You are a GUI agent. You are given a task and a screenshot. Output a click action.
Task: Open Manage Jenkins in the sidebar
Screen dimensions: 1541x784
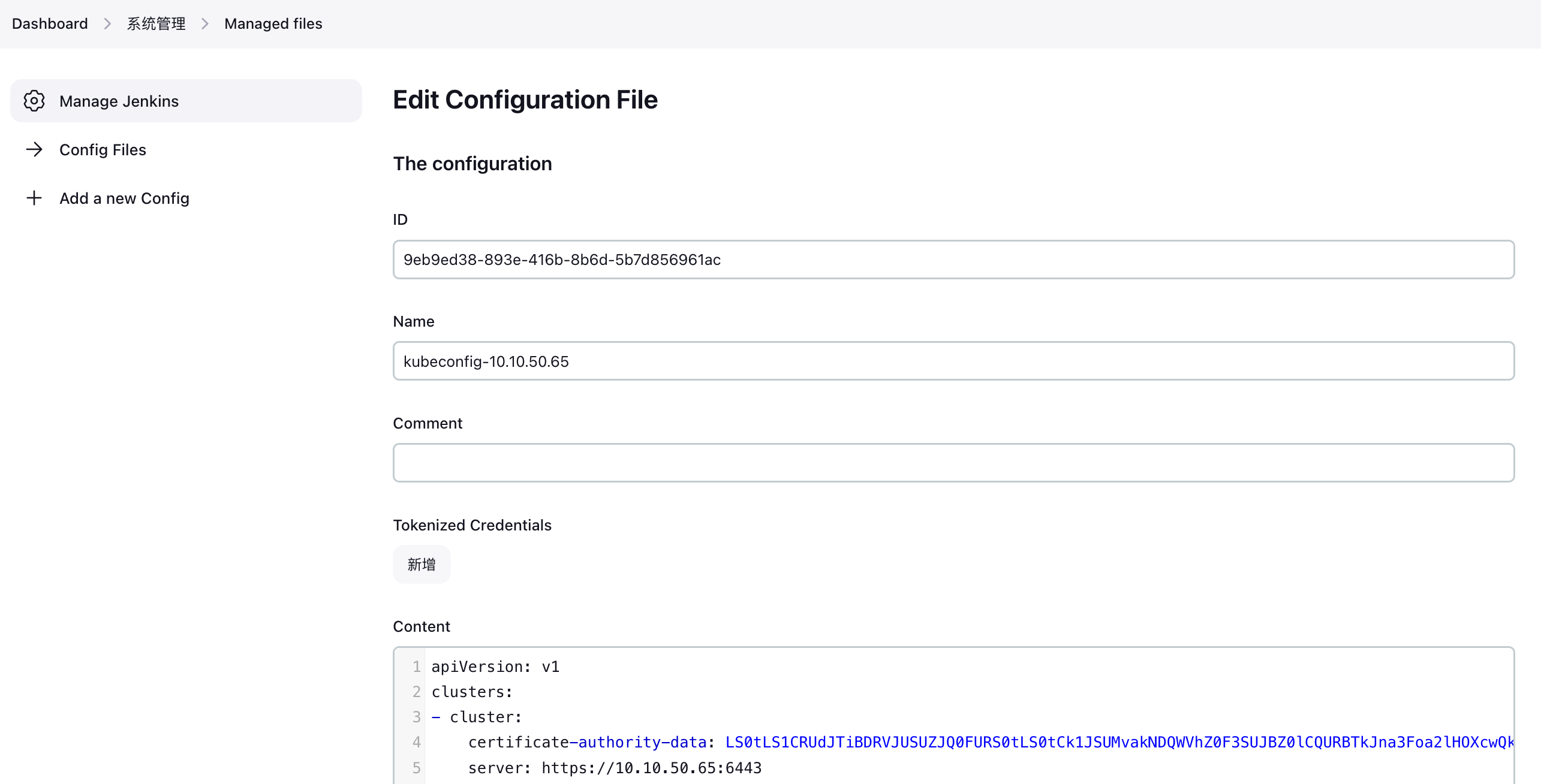coord(186,101)
